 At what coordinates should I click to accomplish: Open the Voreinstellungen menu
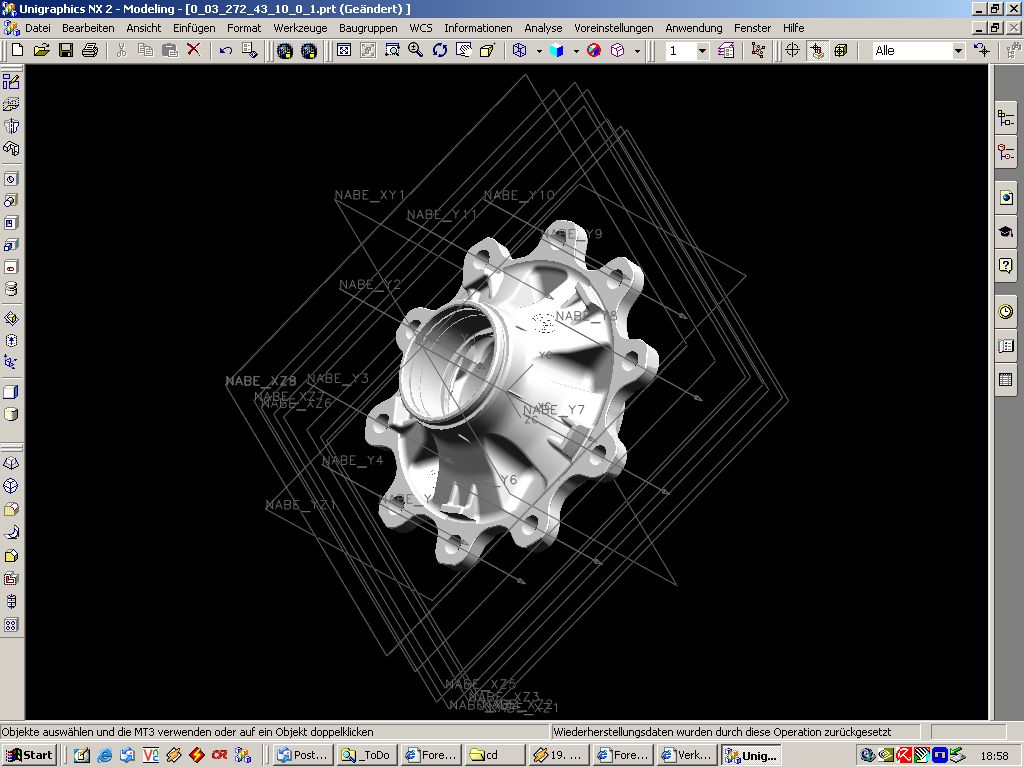point(613,28)
